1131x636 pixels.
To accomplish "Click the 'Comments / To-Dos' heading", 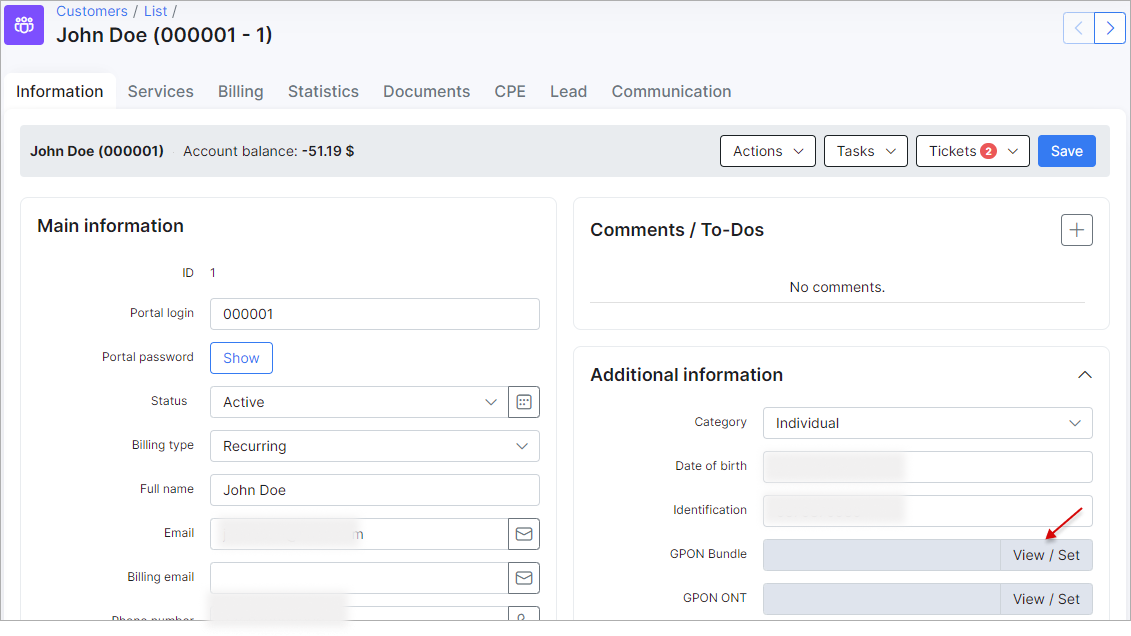I will tap(677, 230).
